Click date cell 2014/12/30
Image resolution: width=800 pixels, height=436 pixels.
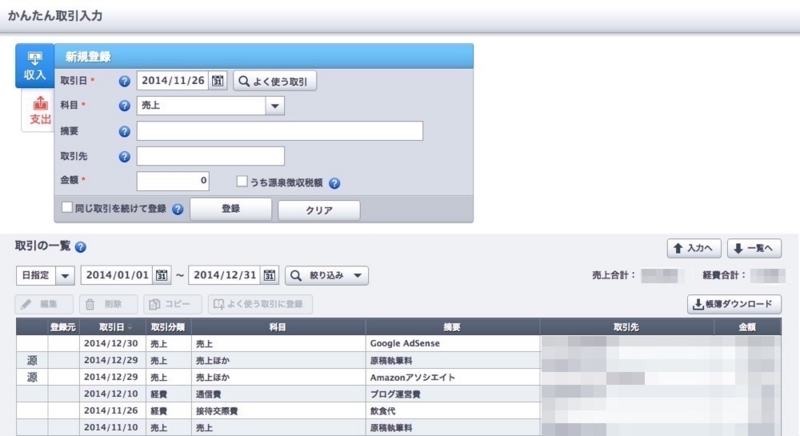(x=112, y=344)
